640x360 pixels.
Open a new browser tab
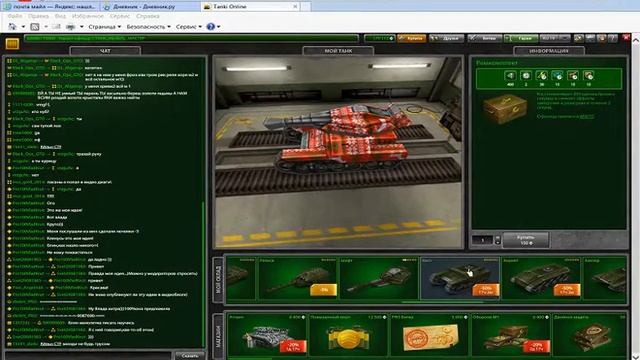(306, 7)
